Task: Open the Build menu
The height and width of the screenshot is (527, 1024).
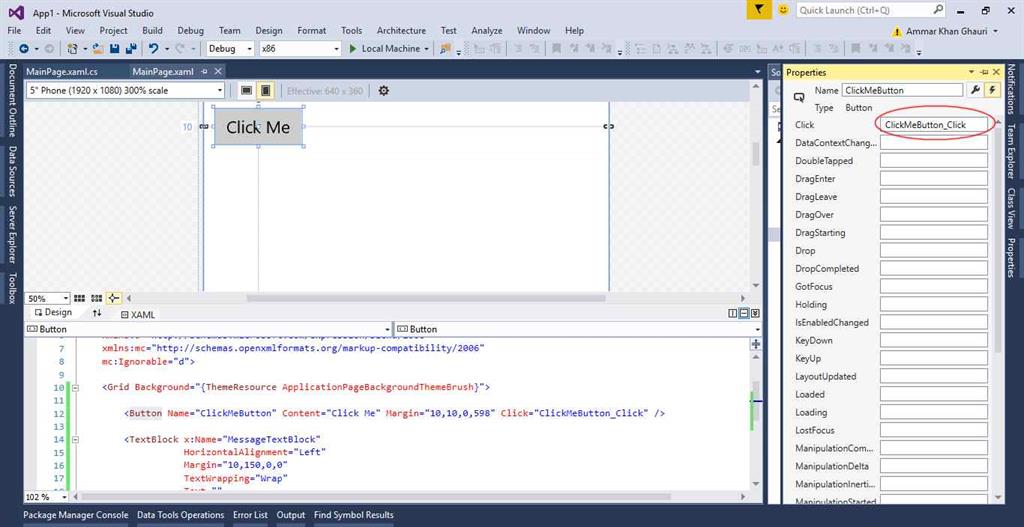Action: 152,30
